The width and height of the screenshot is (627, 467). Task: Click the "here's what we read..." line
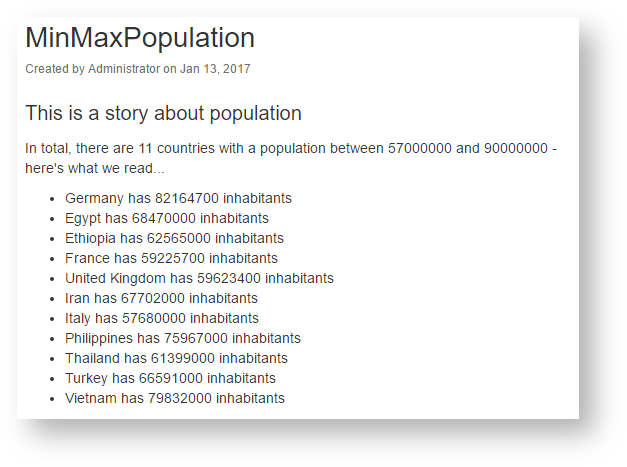point(95,168)
